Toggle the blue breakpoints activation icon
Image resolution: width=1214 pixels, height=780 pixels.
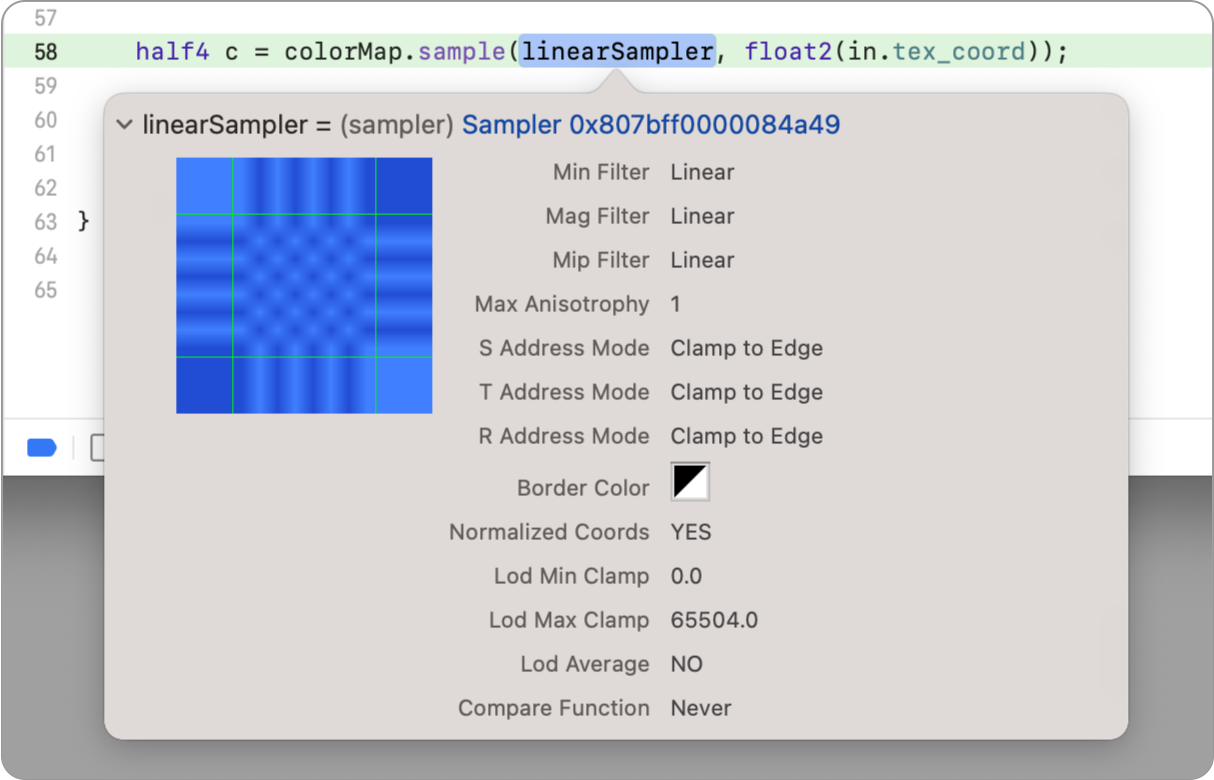pyautogui.click(x=42, y=448)
